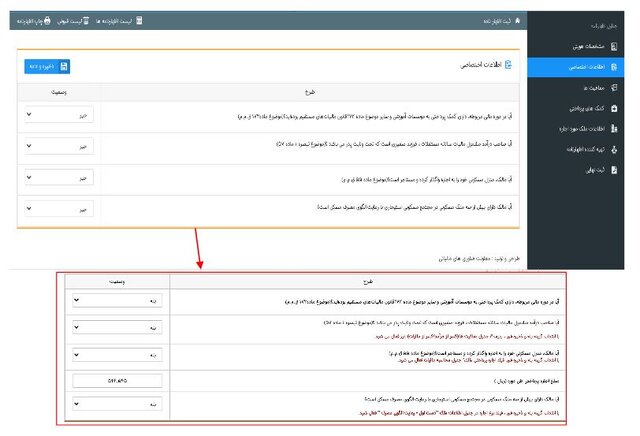Click the وضعیت column header in the upper table
The width and height of the screenshot is (640, 436).
[x=59, y=91]
